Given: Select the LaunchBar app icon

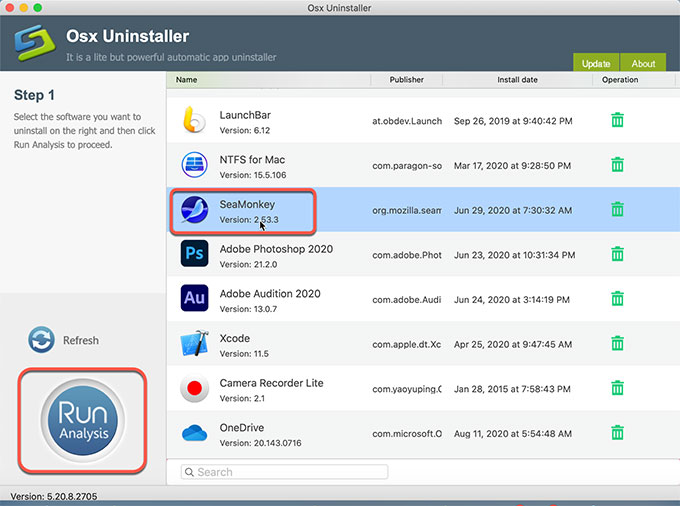Looking at the screenshot, I should (x=194, y=120).
